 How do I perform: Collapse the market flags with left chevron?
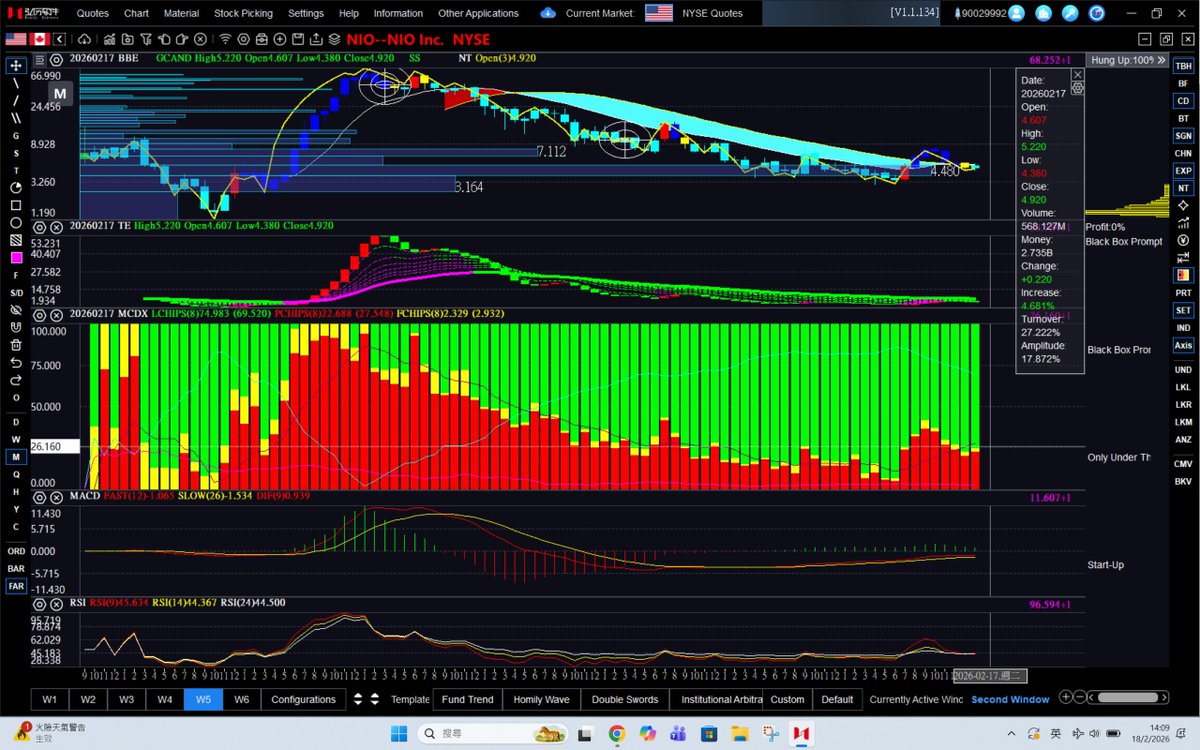point(60,39)
